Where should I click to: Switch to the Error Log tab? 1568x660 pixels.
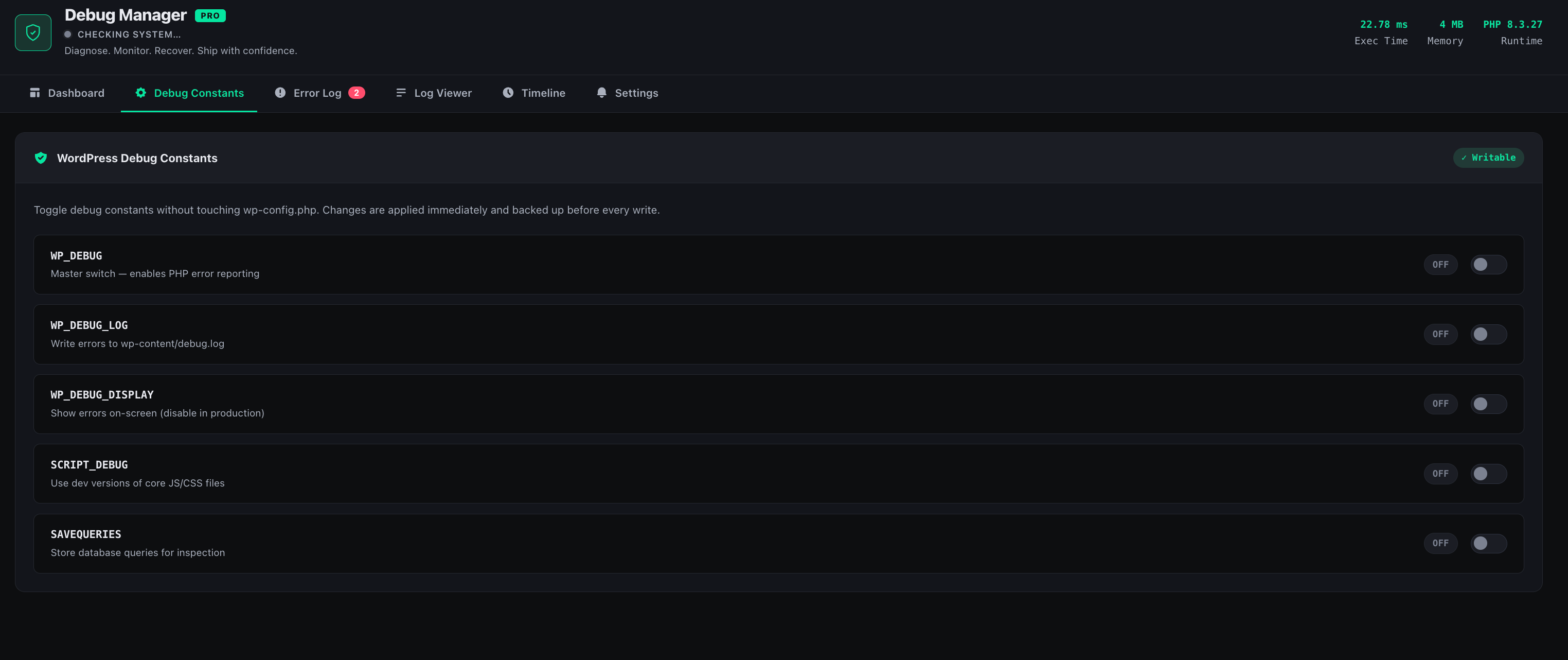pyautogui.click(x=319, y=93)
